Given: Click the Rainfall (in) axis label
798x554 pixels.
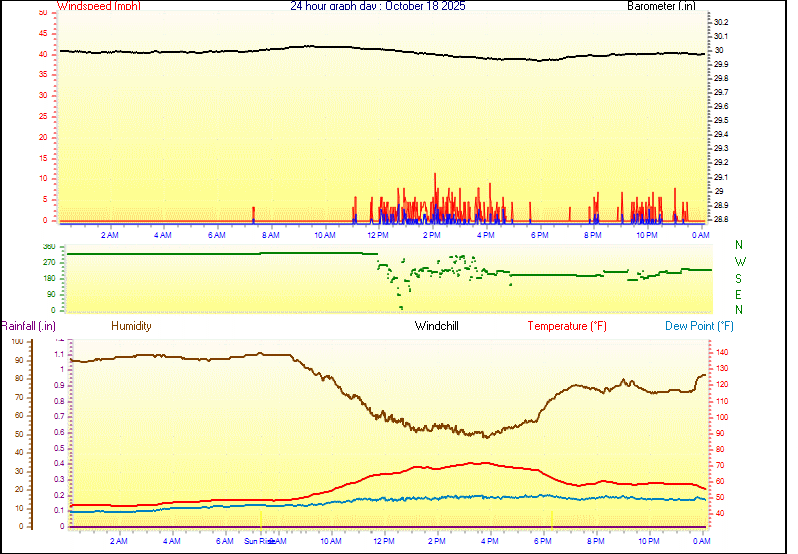Looking at the screenshot, I should tap(28, 326).
